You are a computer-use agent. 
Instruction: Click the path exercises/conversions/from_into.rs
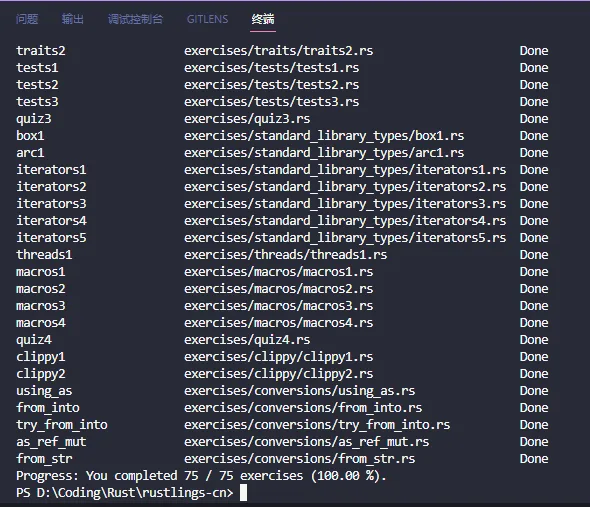(x=303, y=408)
